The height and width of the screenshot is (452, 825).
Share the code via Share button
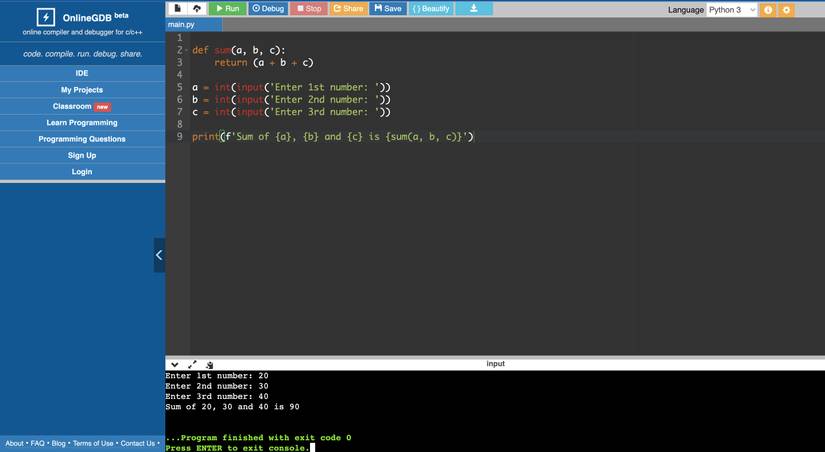pos(348,8)
